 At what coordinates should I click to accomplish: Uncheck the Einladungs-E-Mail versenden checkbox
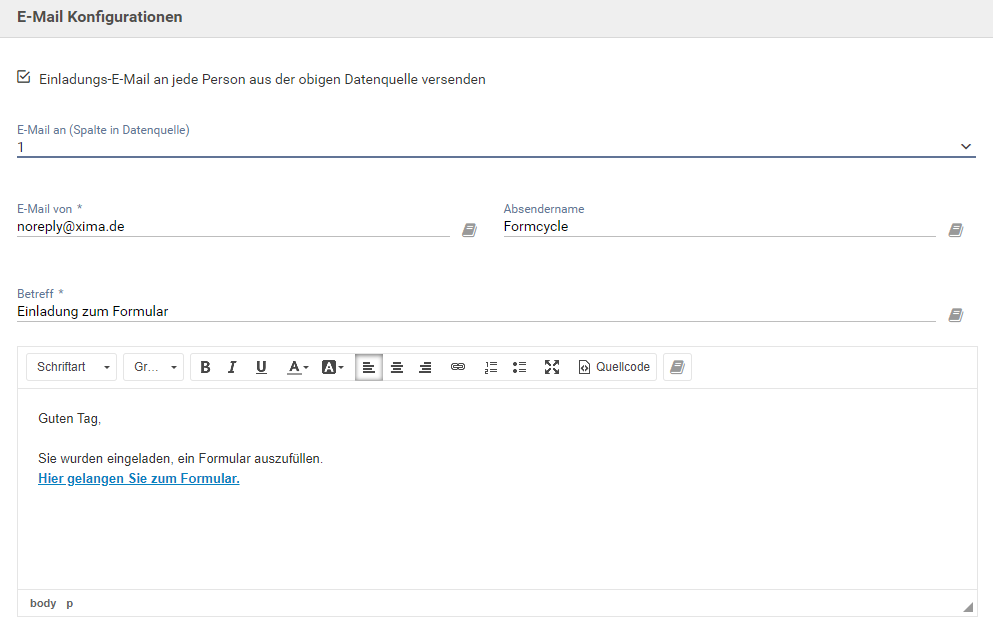pos(24,77)
